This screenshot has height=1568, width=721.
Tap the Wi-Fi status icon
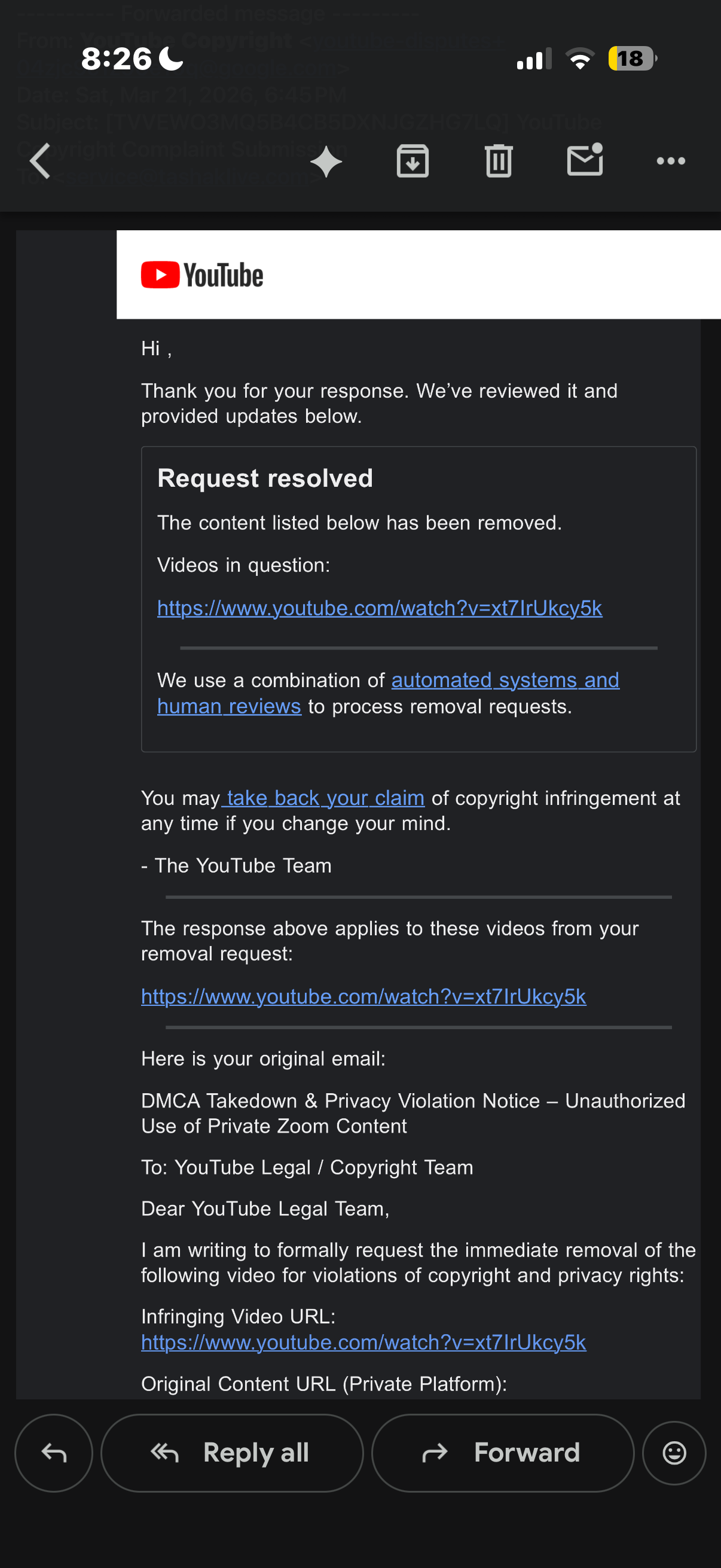click(580, 59)
